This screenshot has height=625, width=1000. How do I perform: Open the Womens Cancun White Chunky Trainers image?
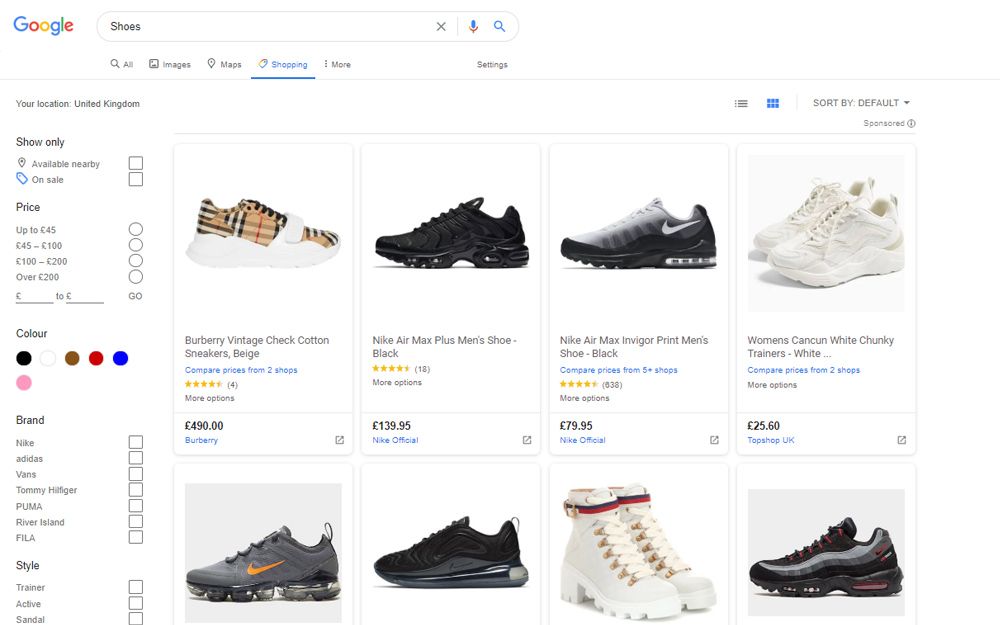pyautogui.click(x=826, y=233)
